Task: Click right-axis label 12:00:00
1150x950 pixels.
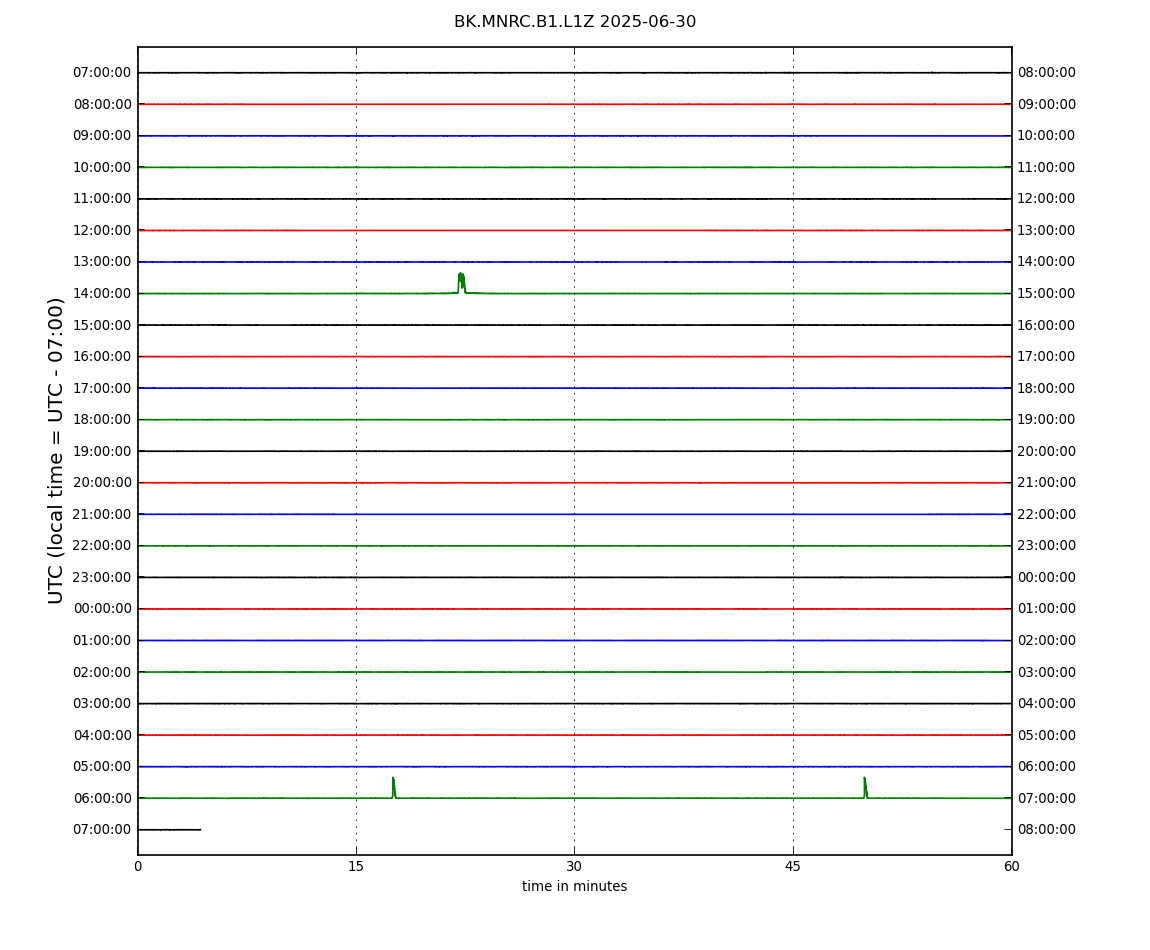Action: (x=1047, y=199)
